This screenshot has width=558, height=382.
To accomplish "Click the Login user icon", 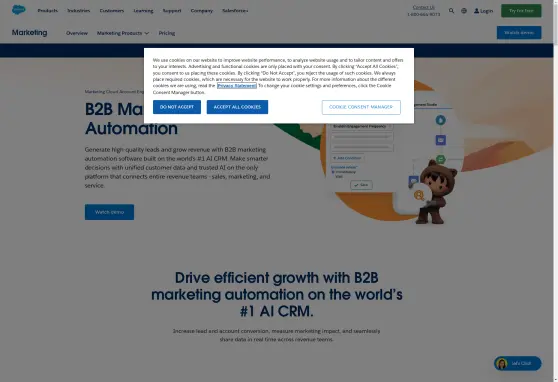I will 477,11.
